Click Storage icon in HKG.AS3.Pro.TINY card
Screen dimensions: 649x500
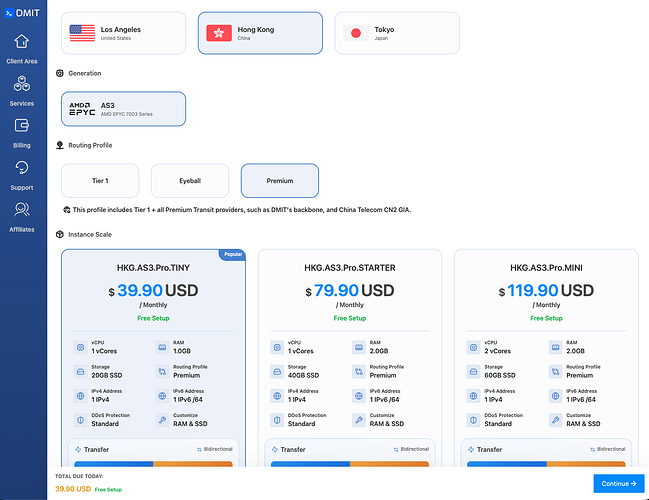[x=80, y=372]
